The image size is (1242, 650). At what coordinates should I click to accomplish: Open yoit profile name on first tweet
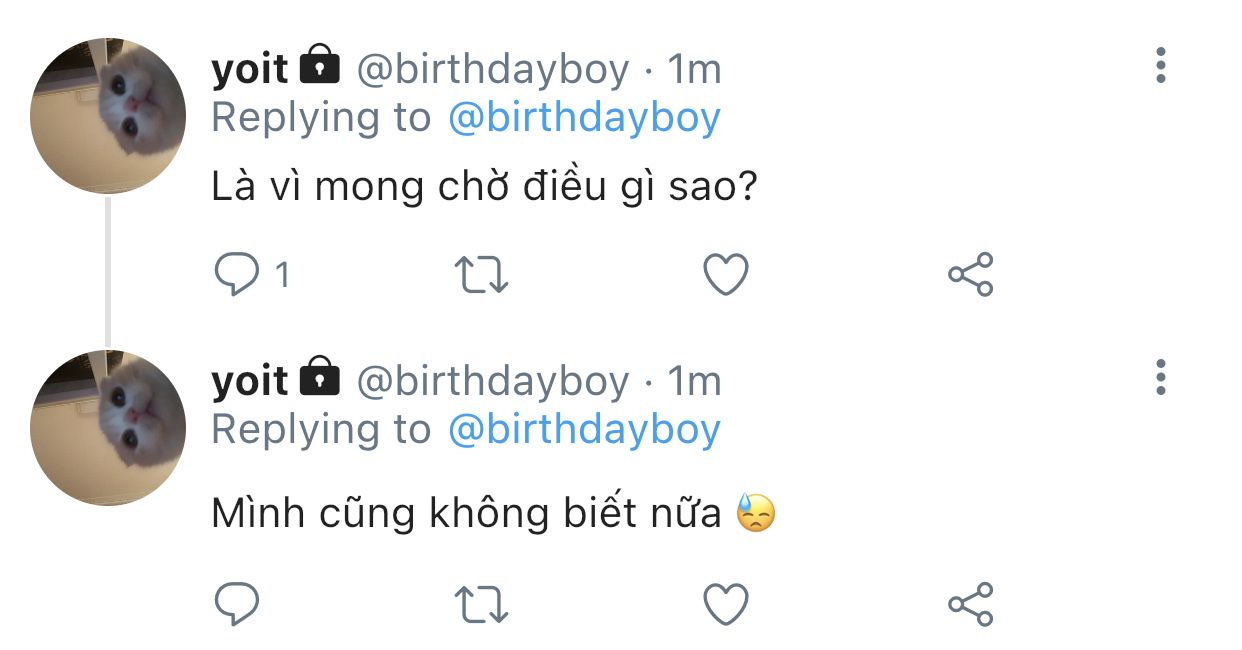tap(250, 69)
